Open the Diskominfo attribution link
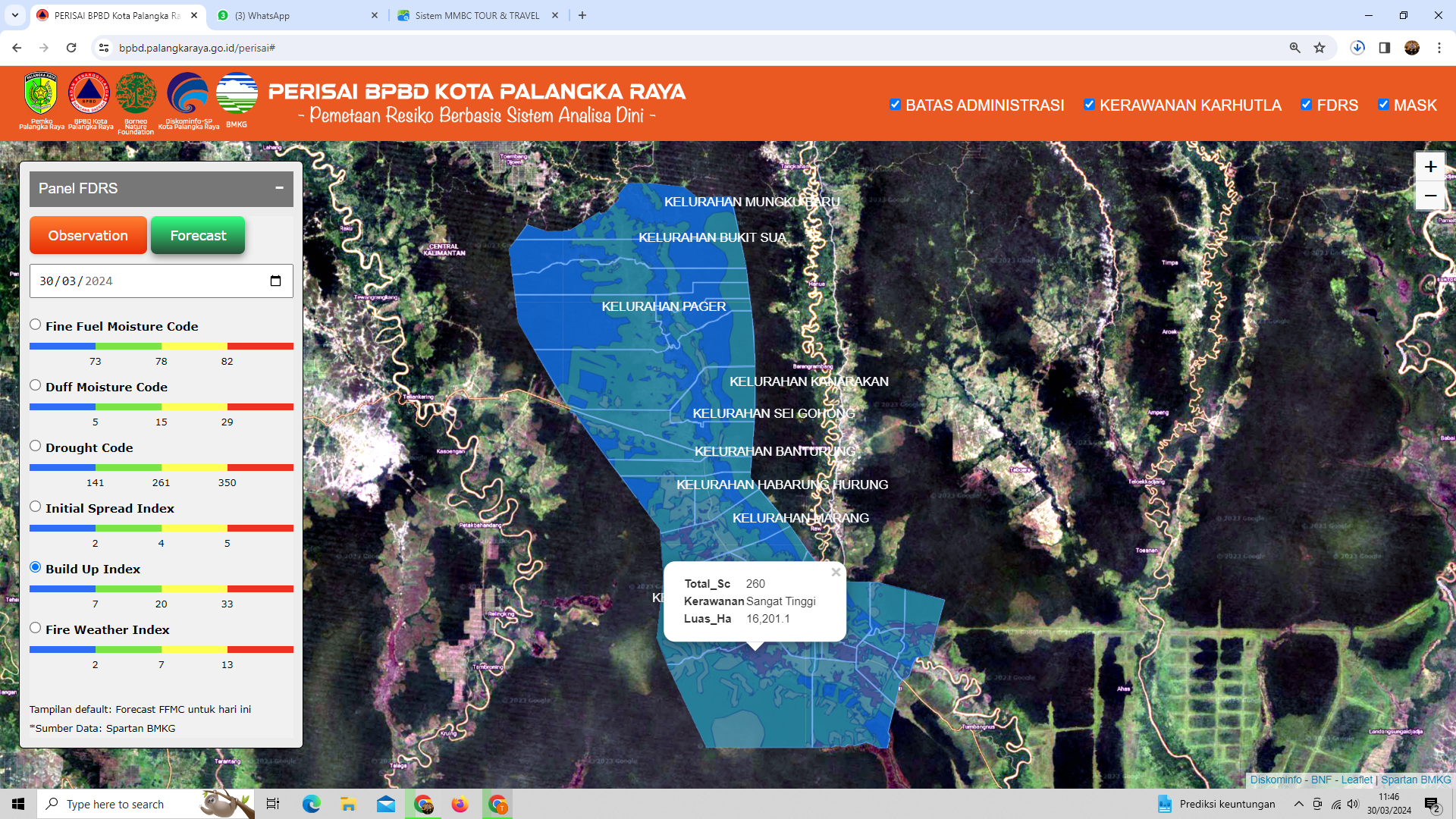Image resolution: width=1456 pixels, height=819 pixels. click(1276, 780)
